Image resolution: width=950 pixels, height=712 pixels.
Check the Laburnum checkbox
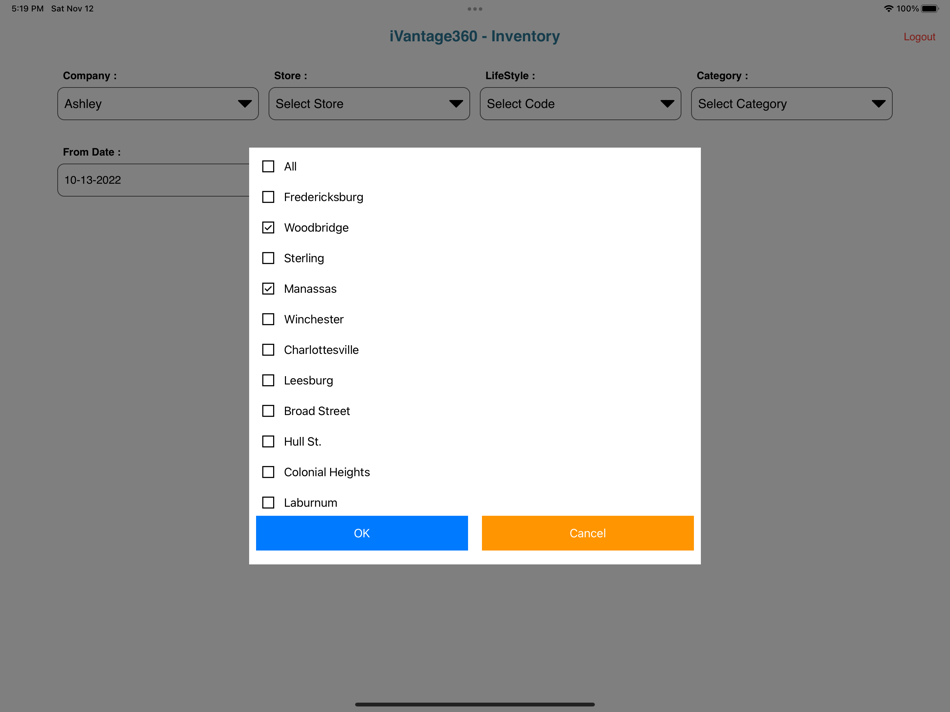point(268,502)
